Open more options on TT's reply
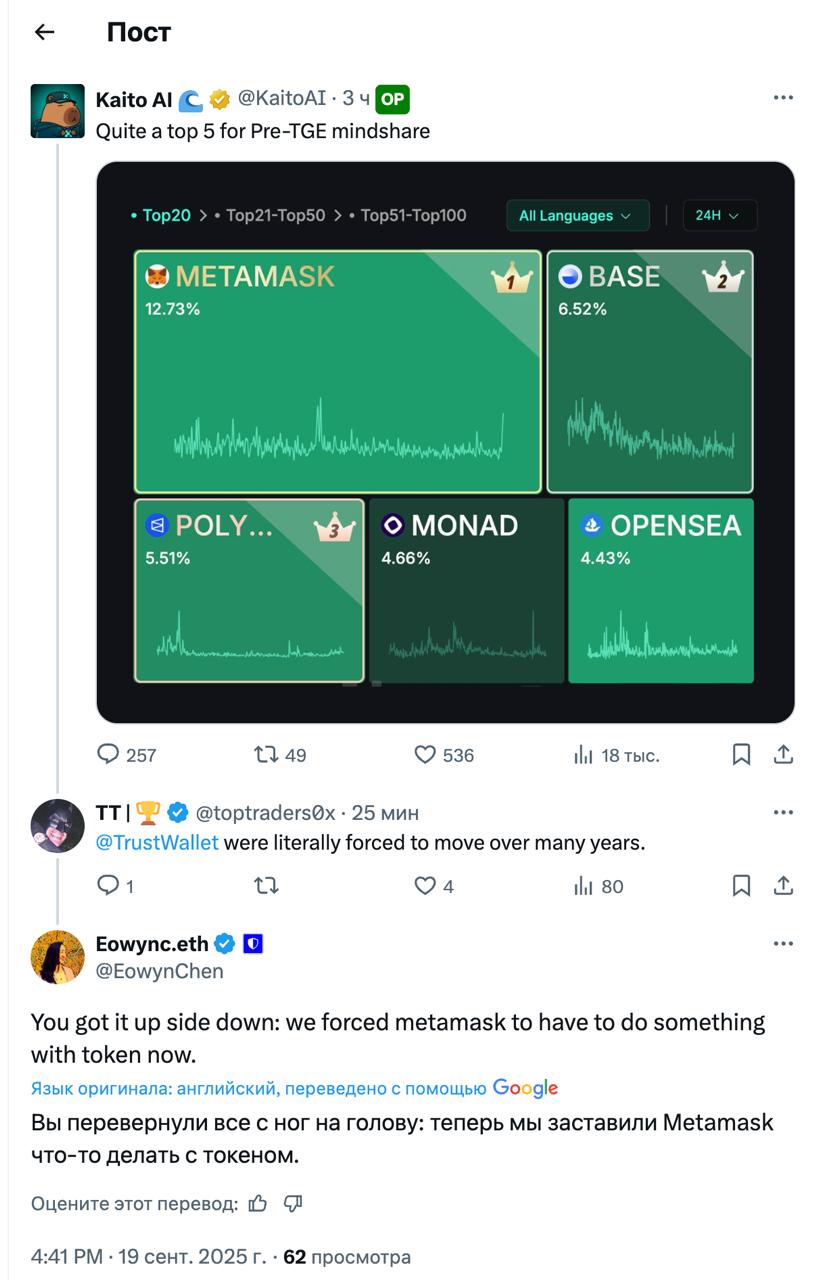Screen dimensions: 817x1280 [x=783, y=812]
